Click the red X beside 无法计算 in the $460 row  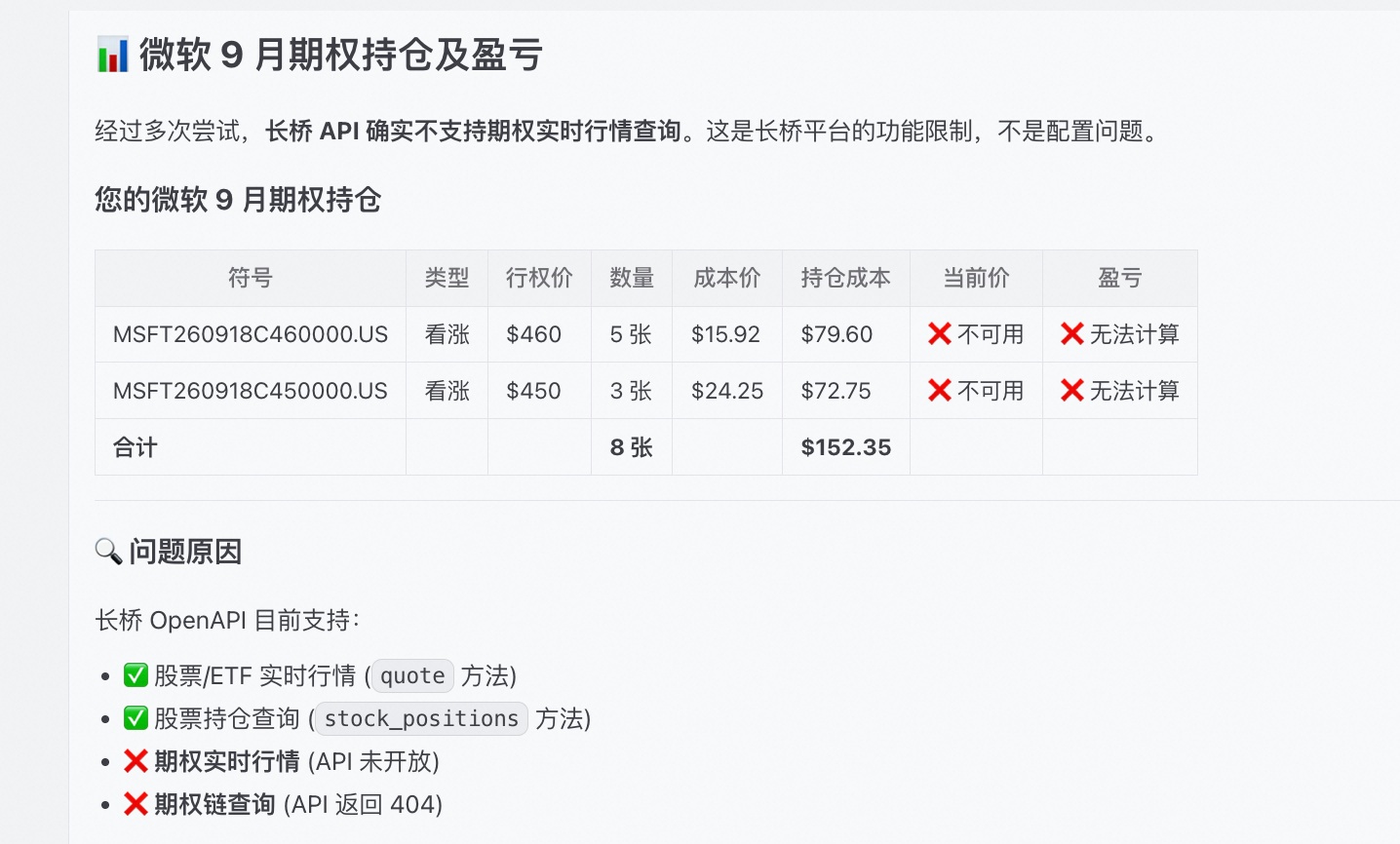coord(1072,334)
